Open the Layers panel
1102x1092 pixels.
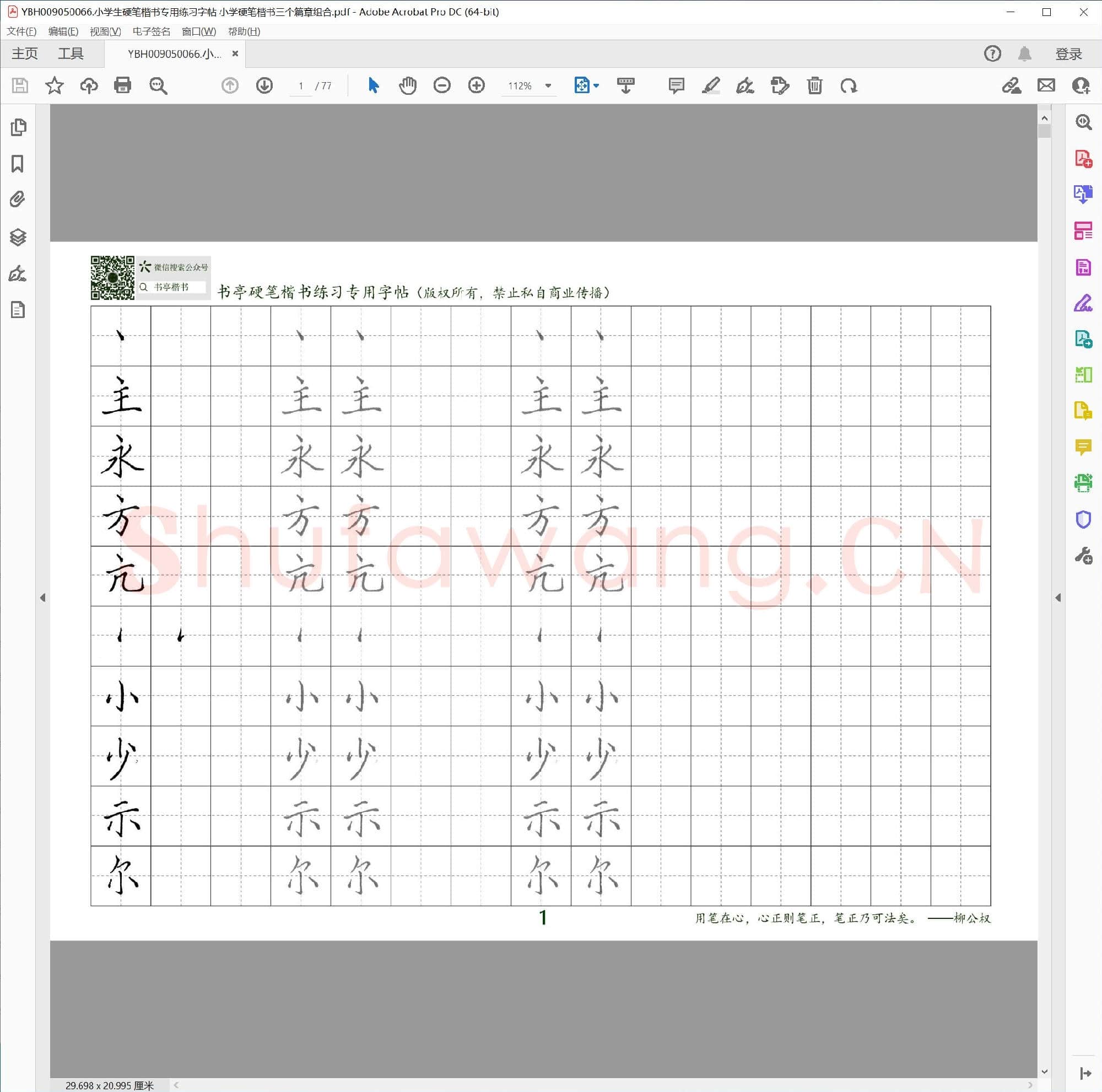click(19, 238)
